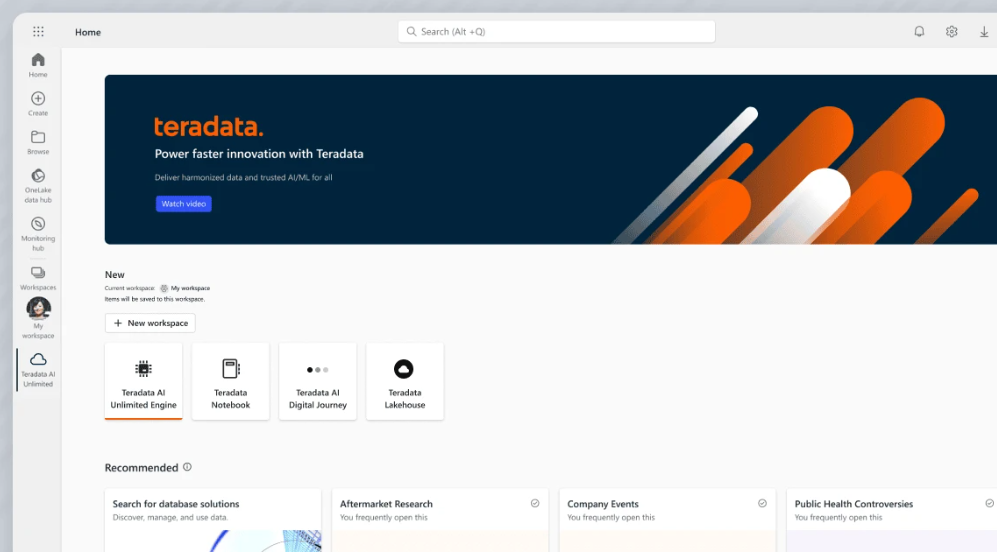The height and width of the screenshot is (552, 997).
Task: Open Search for database solutions card
Action: pos(213,520)
